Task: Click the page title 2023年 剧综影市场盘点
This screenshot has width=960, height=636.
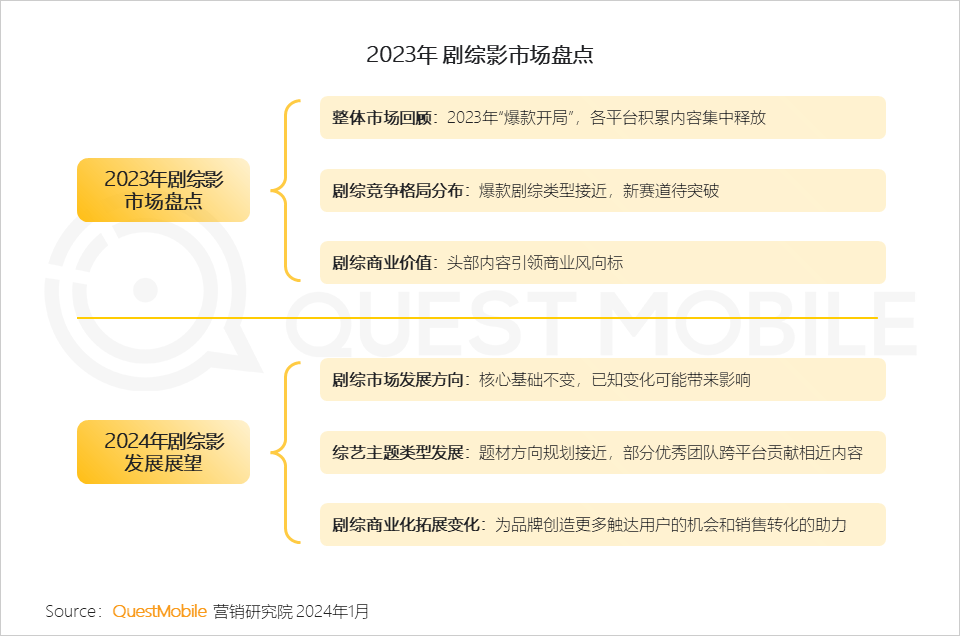Action: point(480,55)
